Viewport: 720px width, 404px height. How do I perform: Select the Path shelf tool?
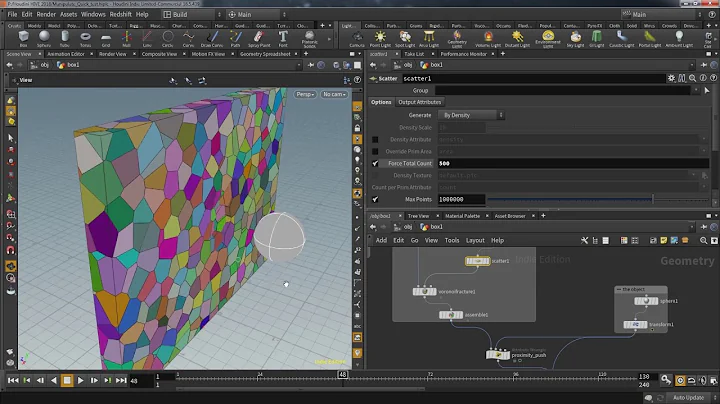pyautogui.click(x=235, y=38)
